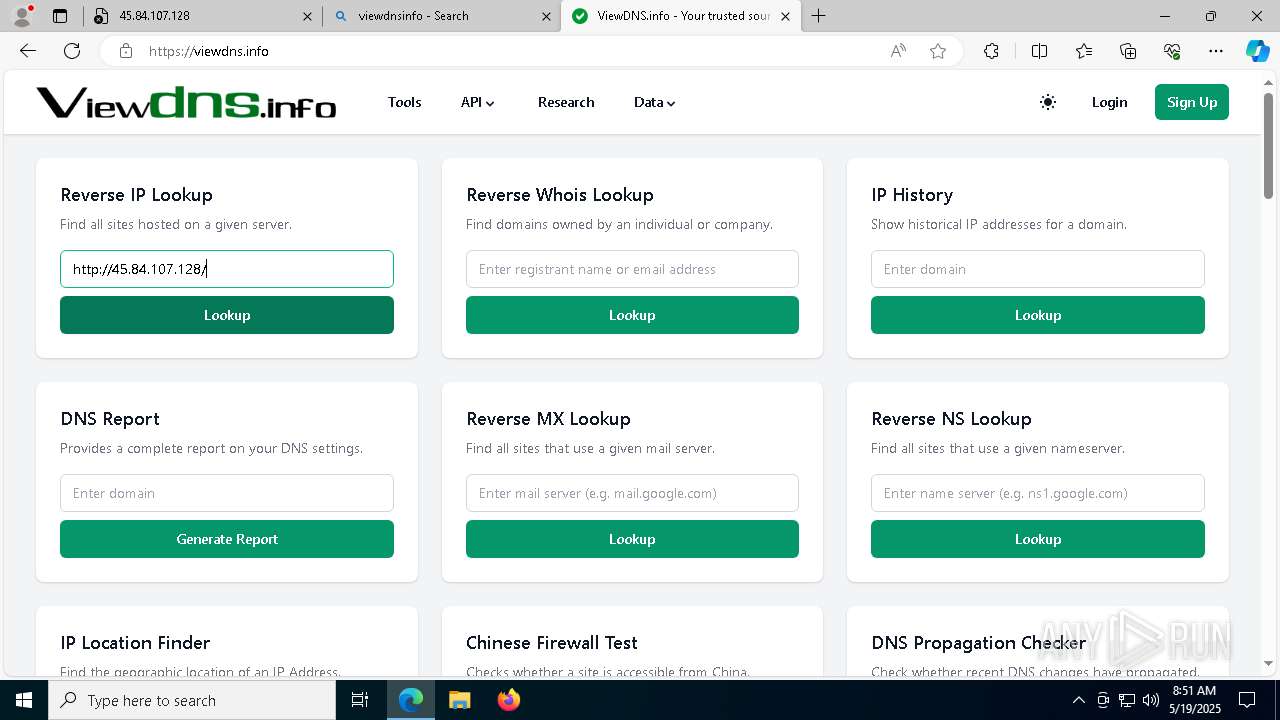Open the Favorites list icon
The image size is (1280, 720).
point(1084,51)
